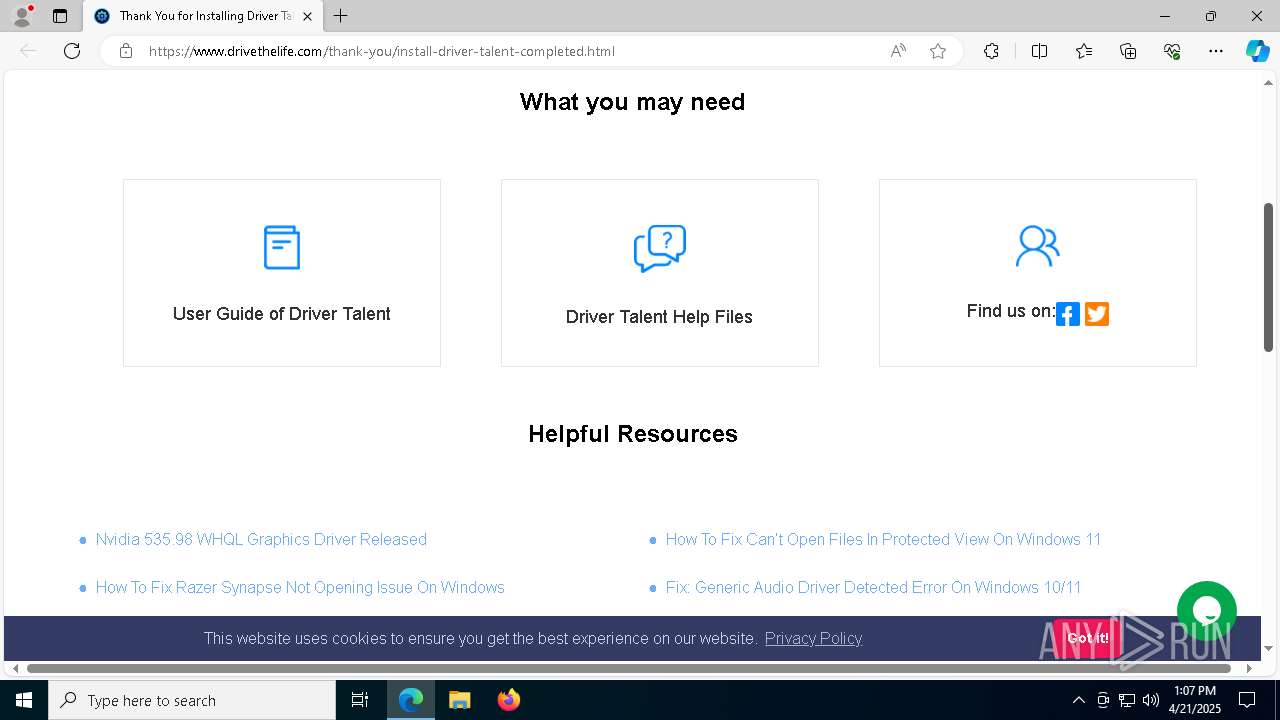This screenshot has width=1280, height=720.
Task: Turn on Read aloud
Action: 898,51
